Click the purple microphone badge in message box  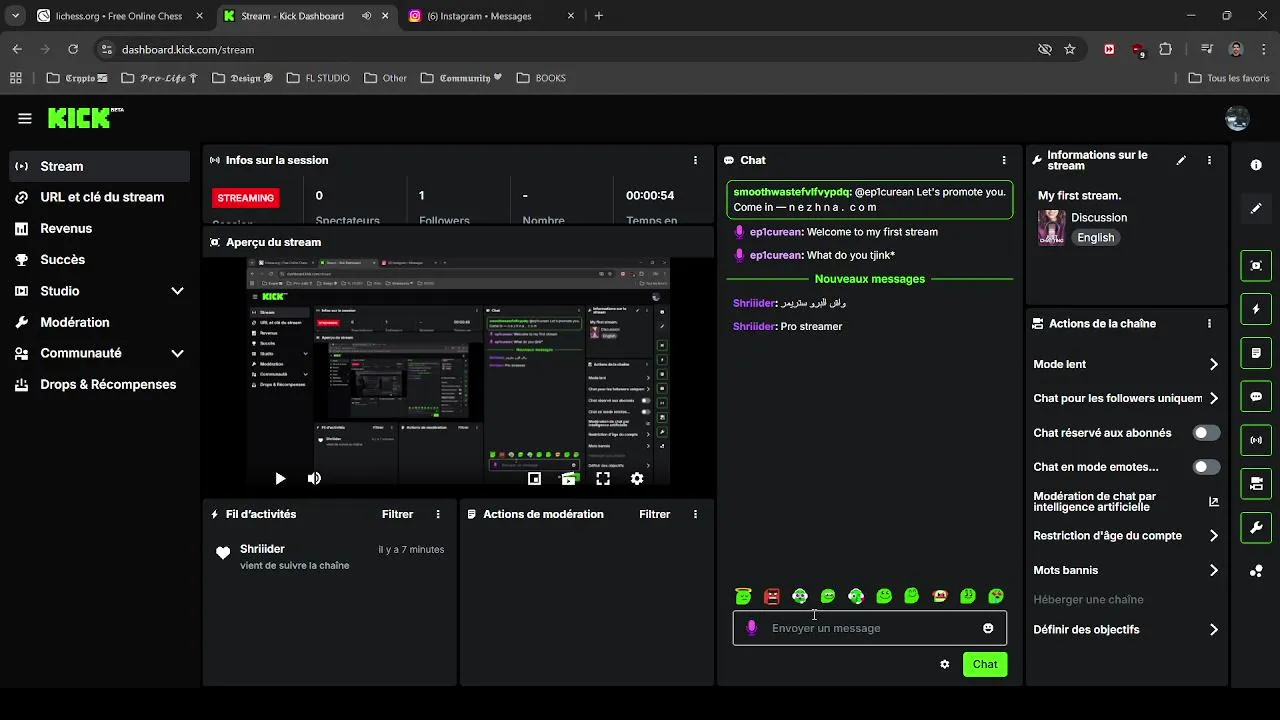(752, 628)
